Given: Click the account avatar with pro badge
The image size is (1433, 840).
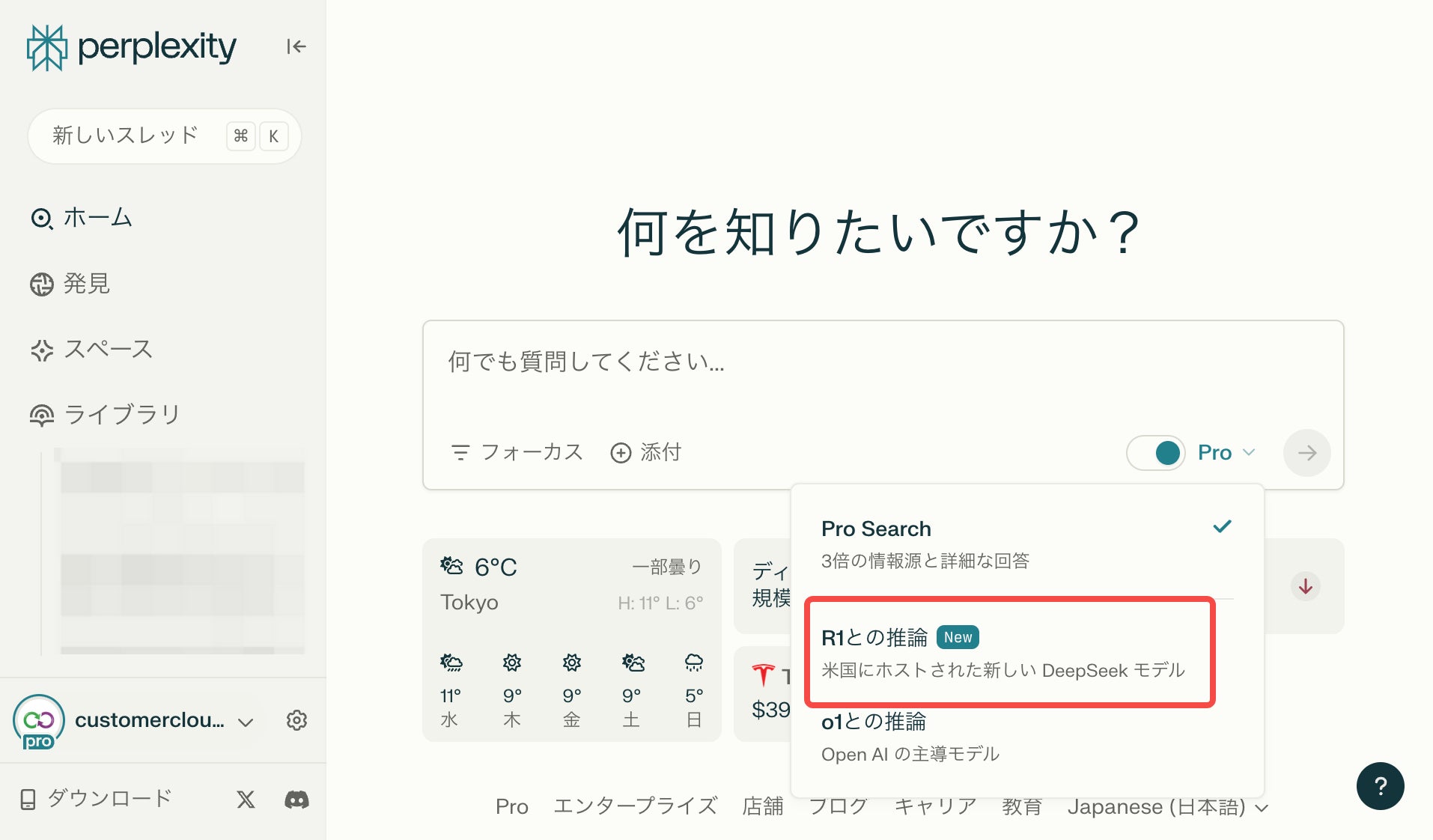Looking at the screenshot, I should coord(38,721).
